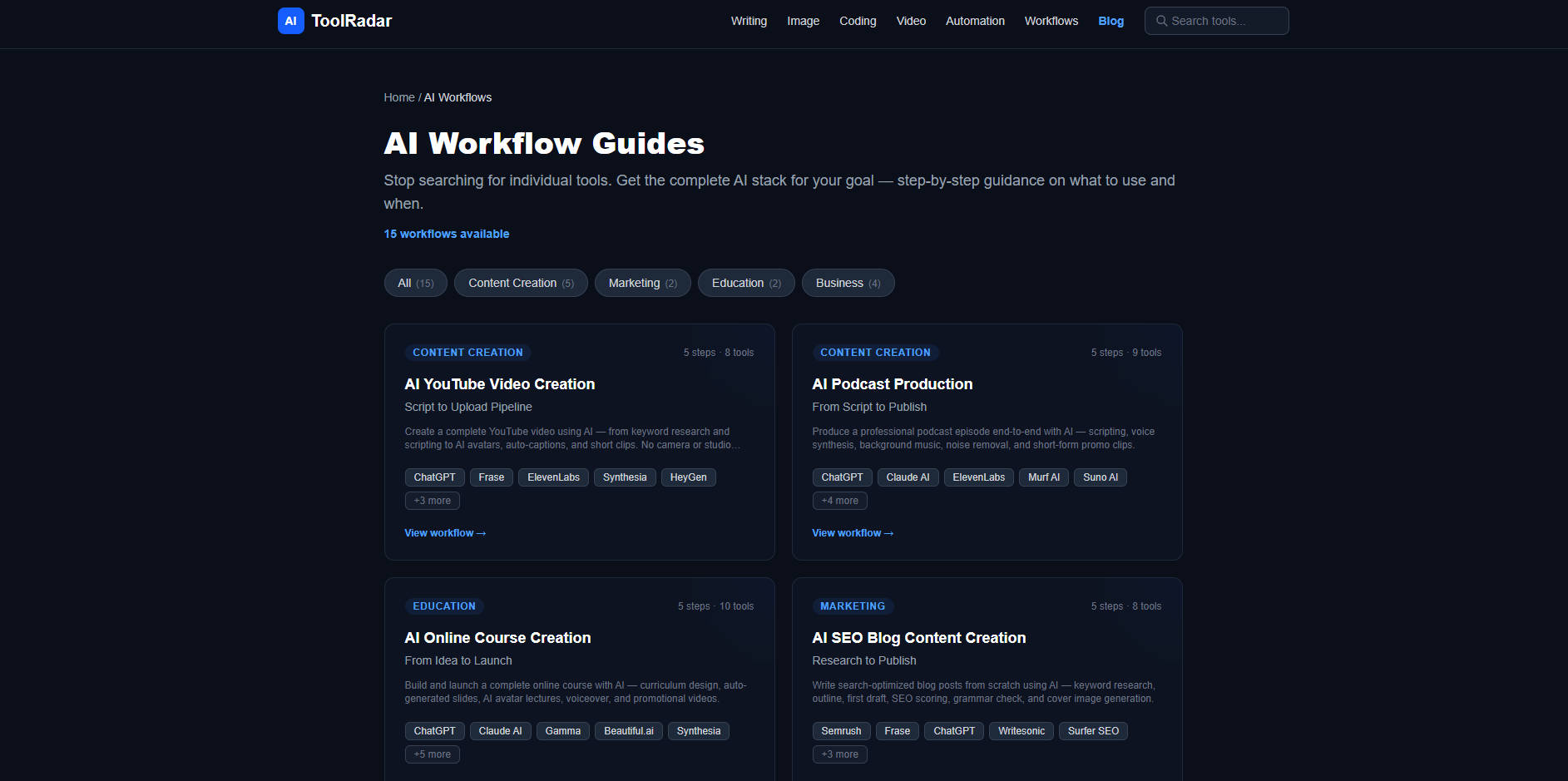Click Synthesia tag in YouTube card

tap(624, 477)
